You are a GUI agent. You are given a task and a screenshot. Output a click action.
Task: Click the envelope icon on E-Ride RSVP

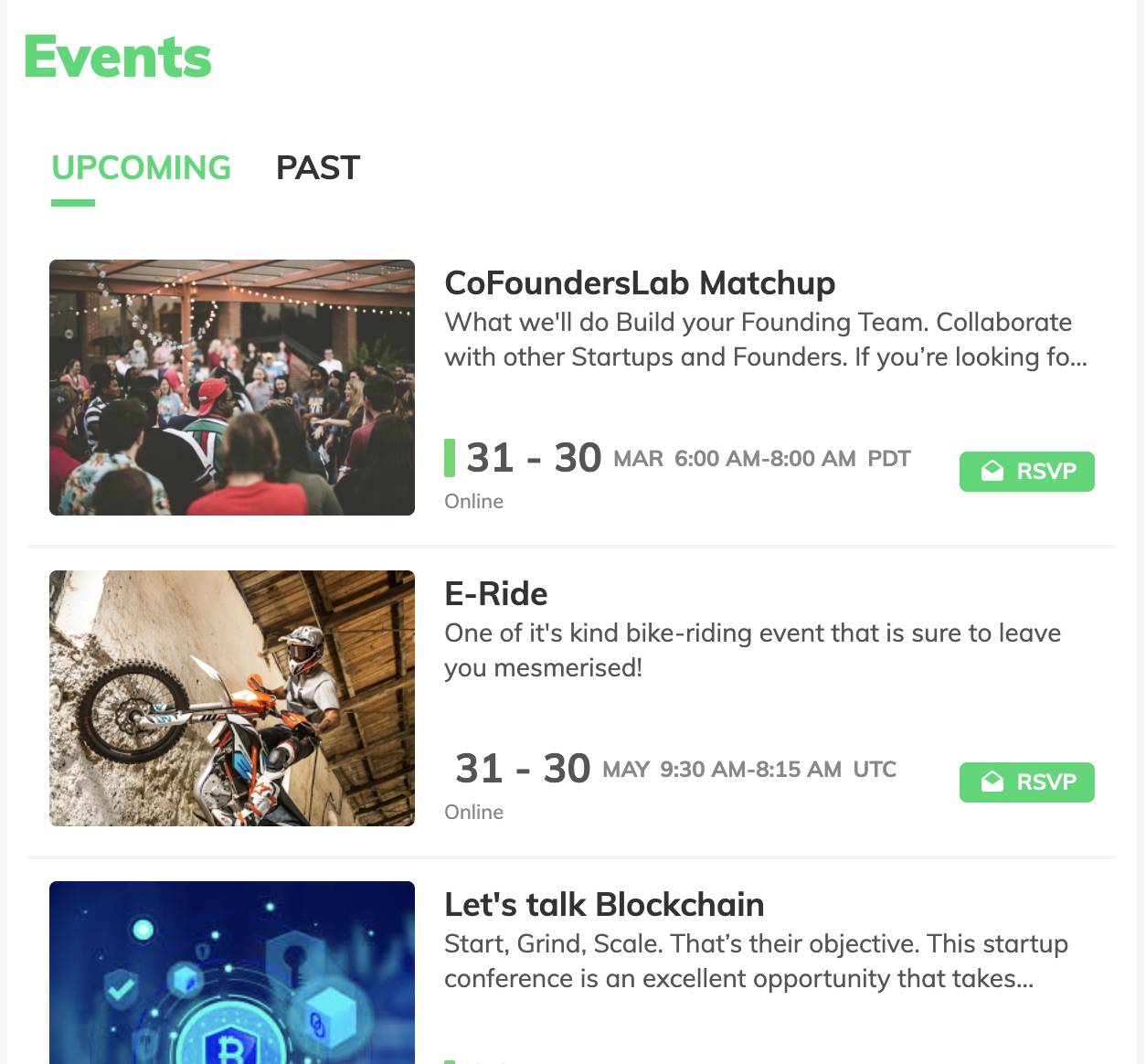[x=992, y=782]
